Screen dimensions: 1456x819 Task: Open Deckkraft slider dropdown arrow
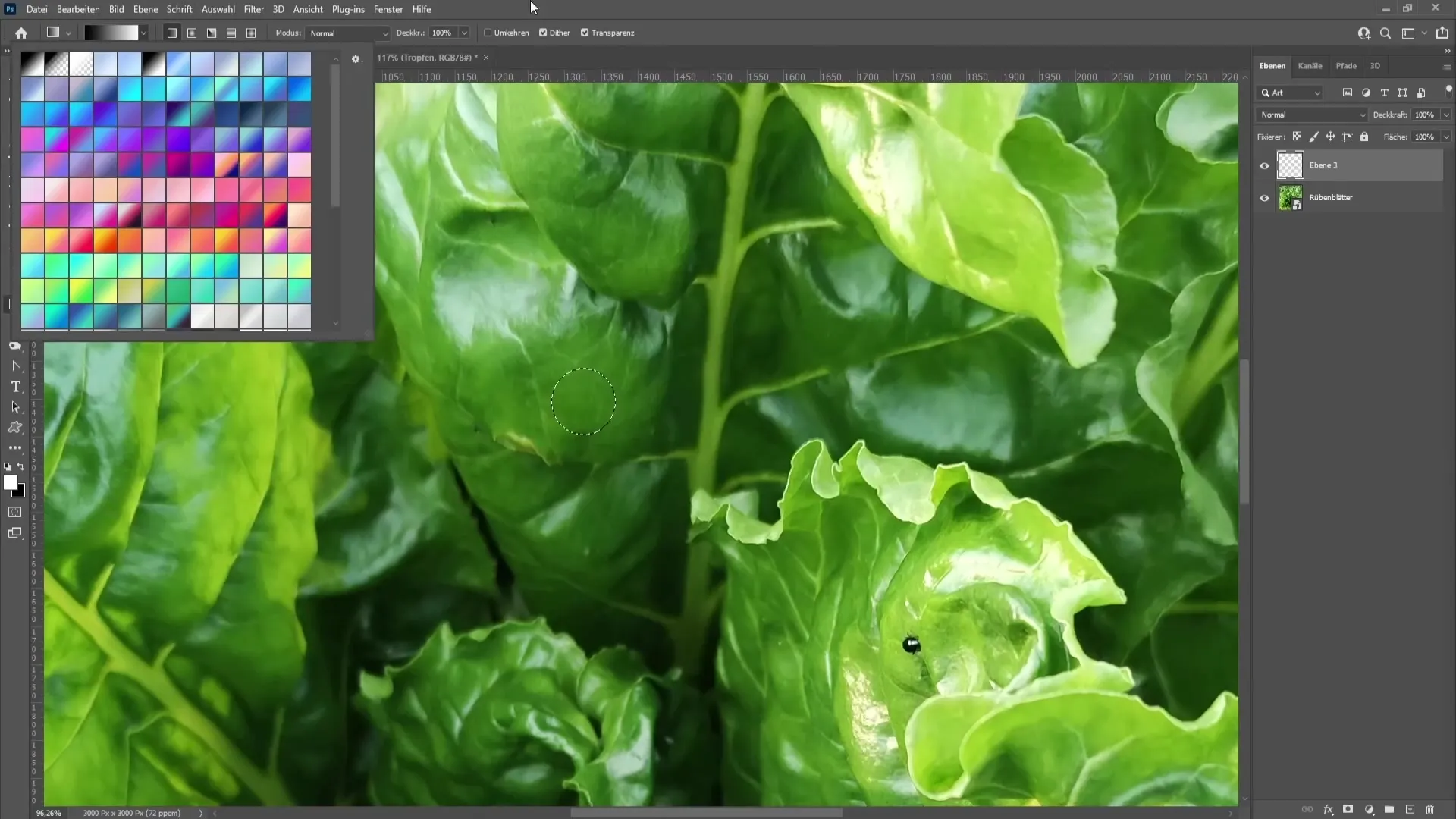coord(1446,115)
